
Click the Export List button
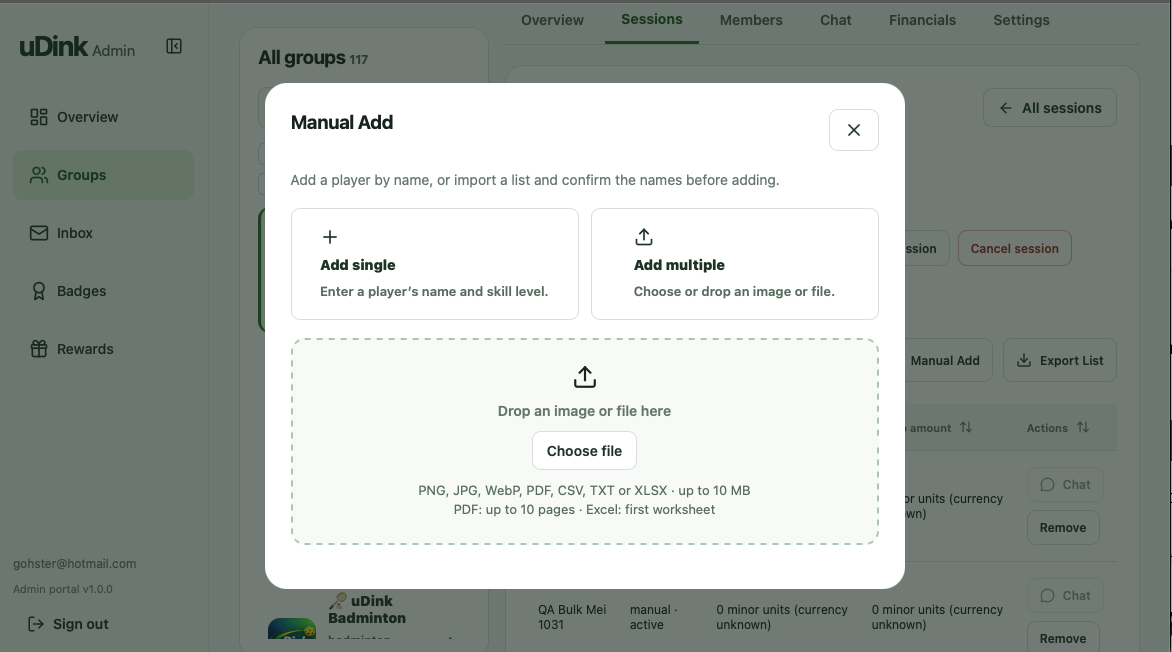click(1059, 360)
